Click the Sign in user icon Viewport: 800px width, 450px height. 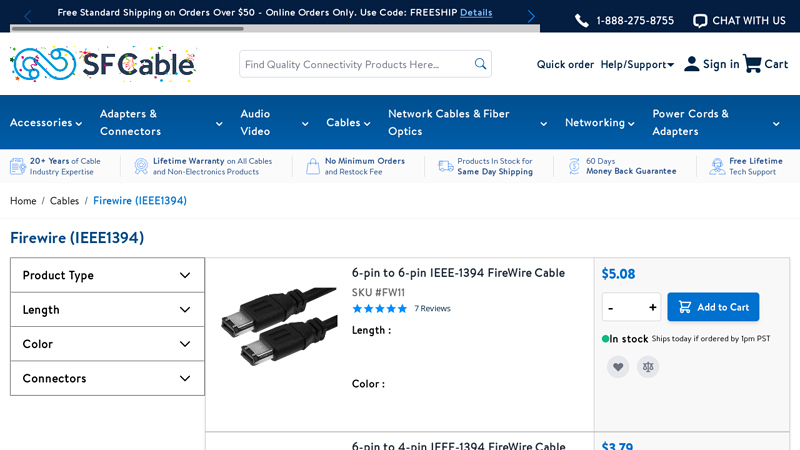coord(691,64)
